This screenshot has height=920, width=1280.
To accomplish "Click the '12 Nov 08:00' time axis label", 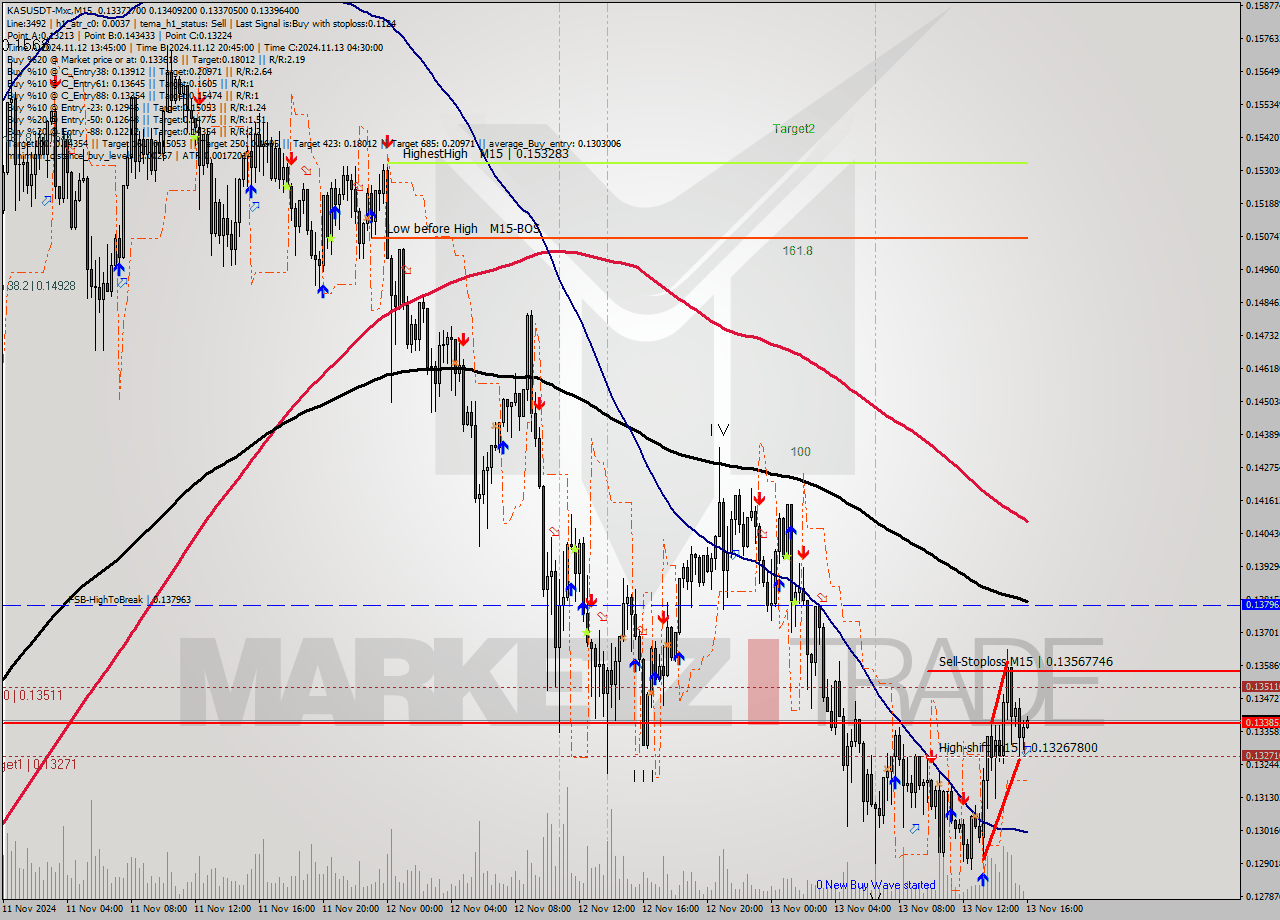I will pyautogui.click(x=542, y=910).
